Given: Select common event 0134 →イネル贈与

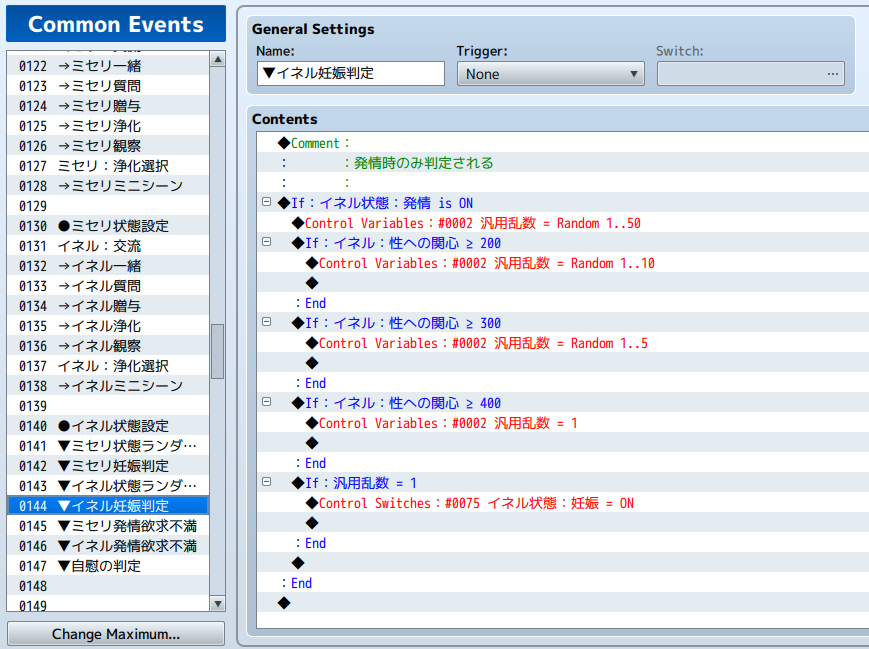Looking at the screenshot, I should coord(108,306).
